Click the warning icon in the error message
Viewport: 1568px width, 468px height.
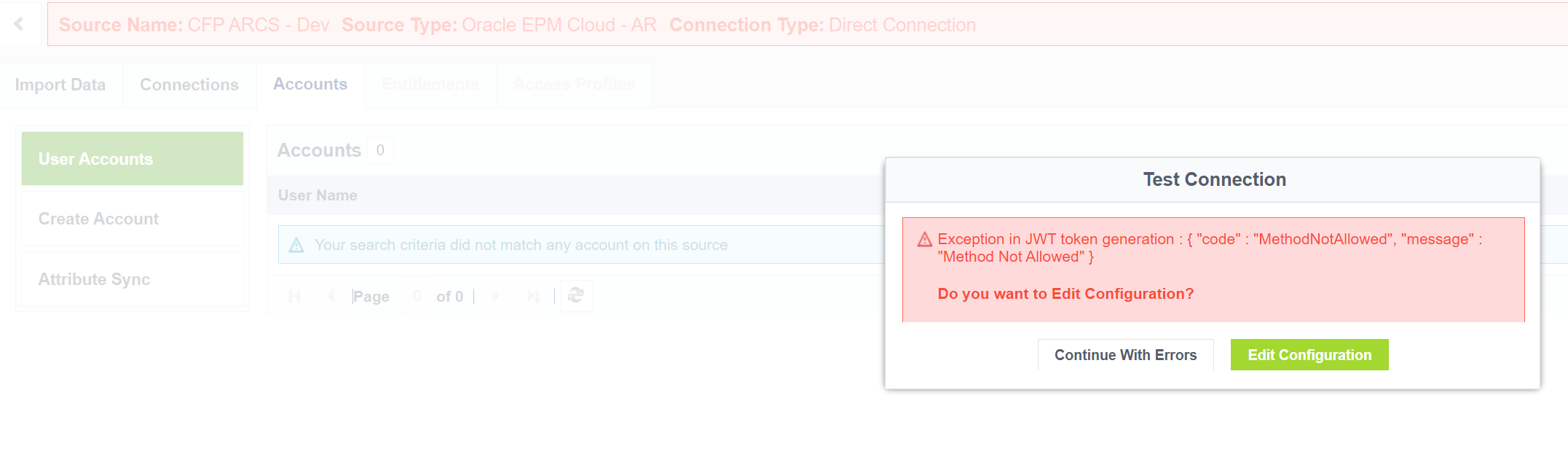click(925, 240)
